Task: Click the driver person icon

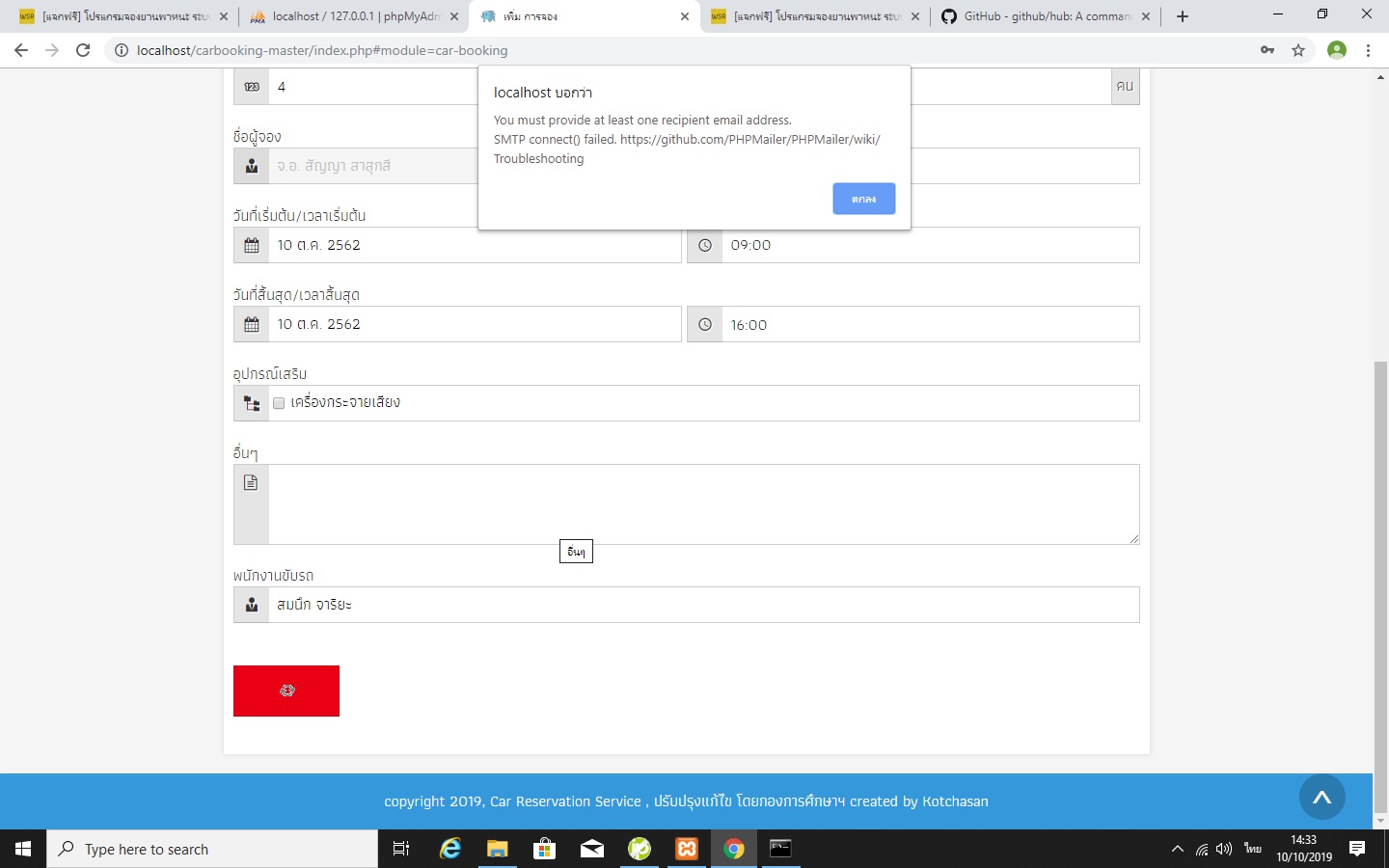Action: pos(252,605)
